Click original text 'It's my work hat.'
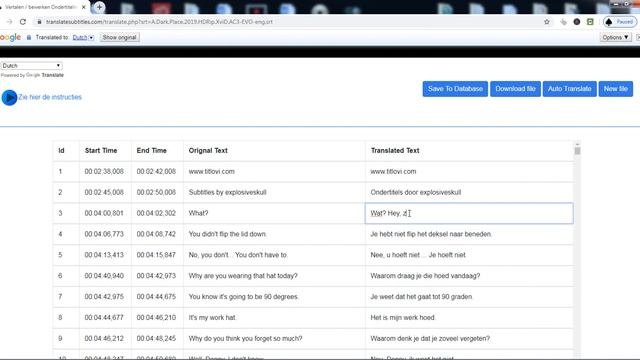The height and width of the screenshot is (360, 640). tap(213, 318)
